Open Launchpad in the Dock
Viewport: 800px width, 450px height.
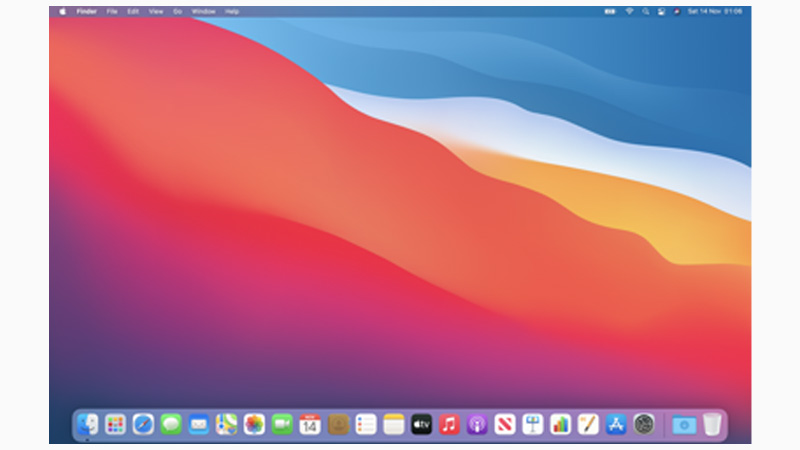coord(115,424)
